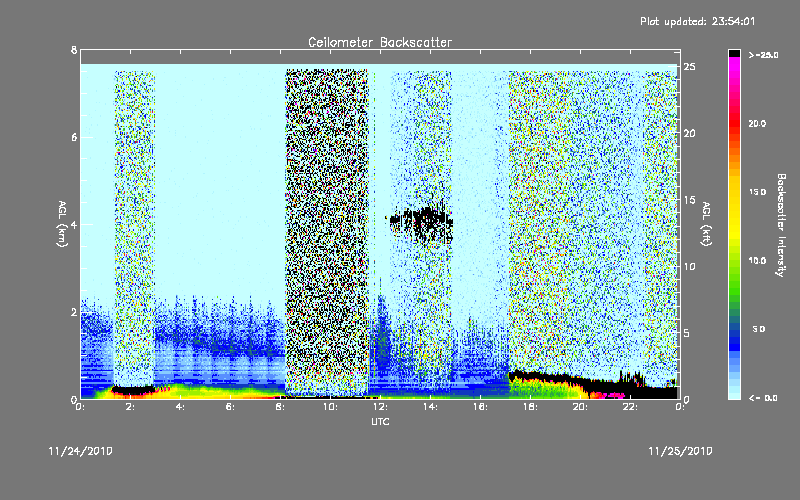Click the 25 kft tick label on right axis
This screenshot has width=800, height=500.
689,67
